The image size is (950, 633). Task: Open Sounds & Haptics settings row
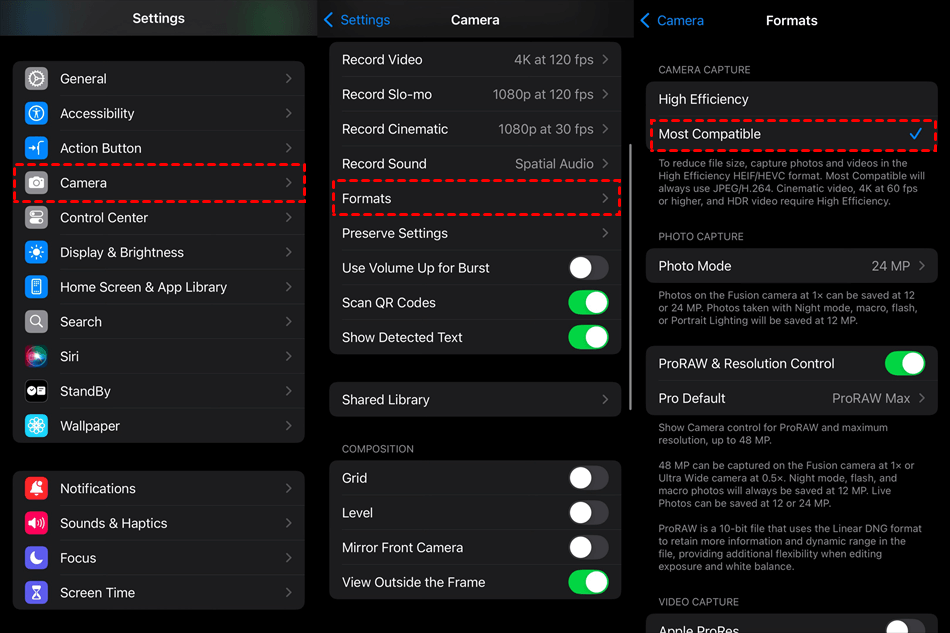pos(159,523)
